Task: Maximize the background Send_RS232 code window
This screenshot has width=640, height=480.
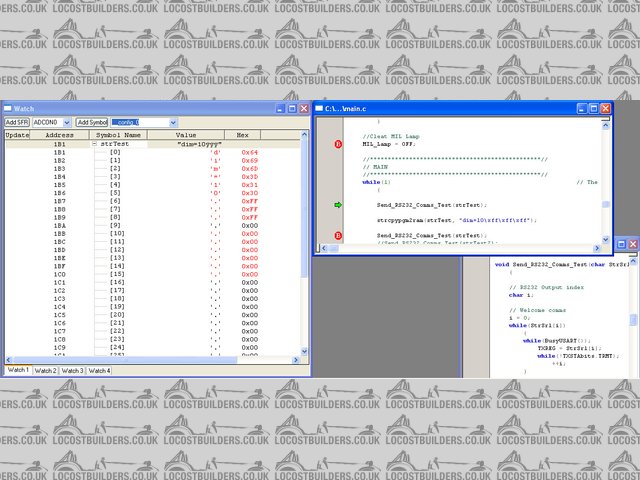Action: (621, 244)
